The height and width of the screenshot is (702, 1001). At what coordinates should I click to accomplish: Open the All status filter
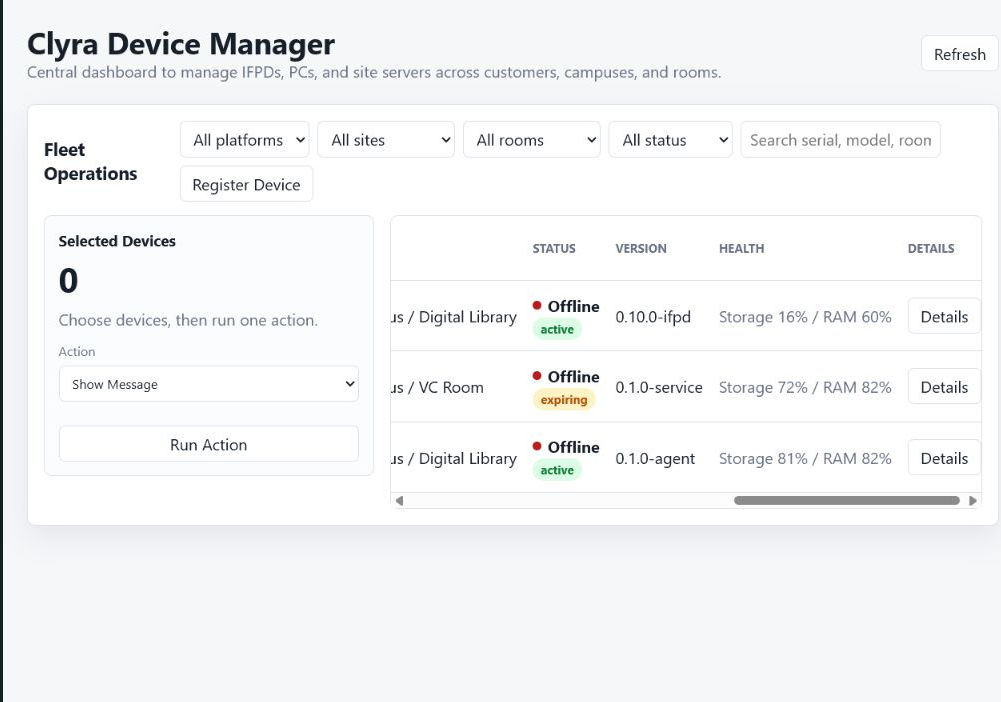coord(670,140)
